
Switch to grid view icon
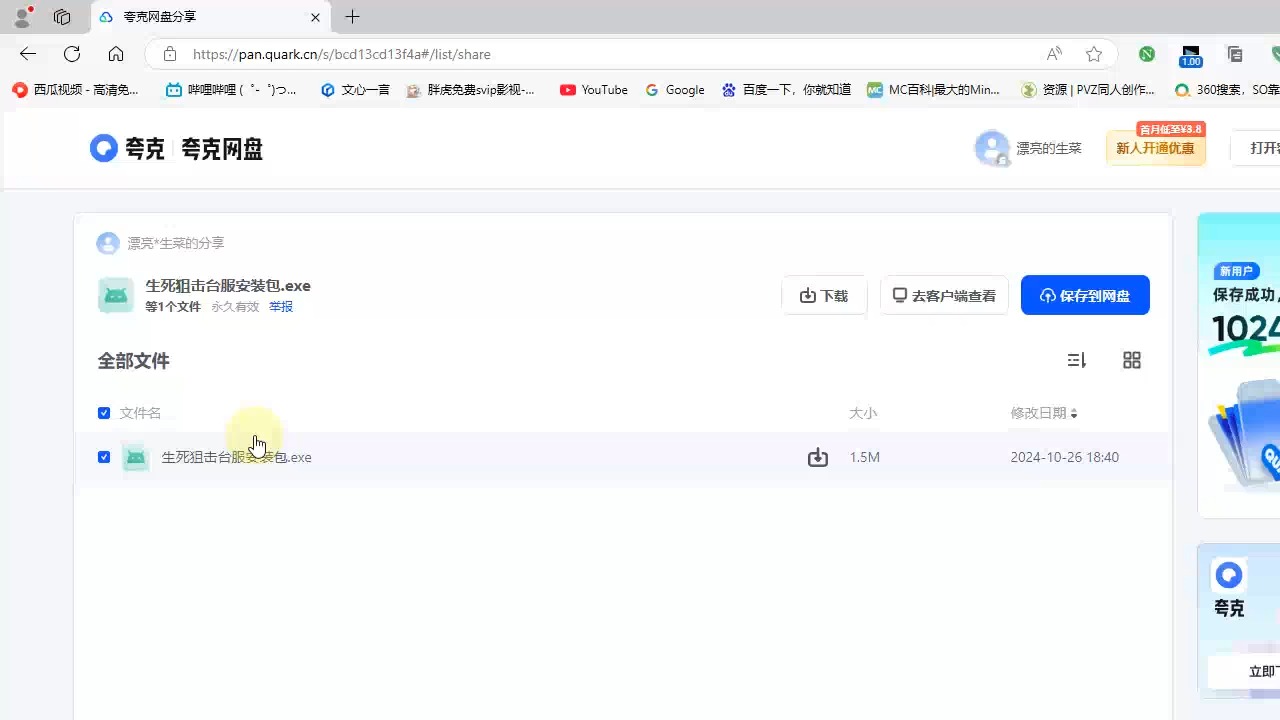tap(1132, 360)
